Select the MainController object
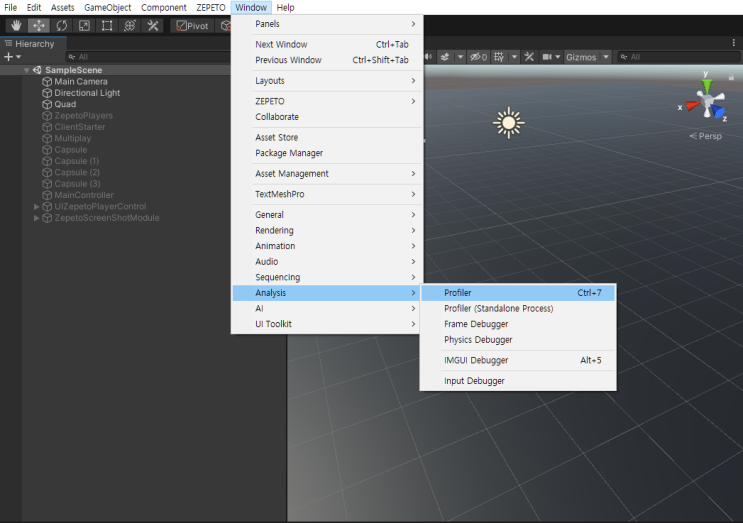 click(x=84, y=195)
